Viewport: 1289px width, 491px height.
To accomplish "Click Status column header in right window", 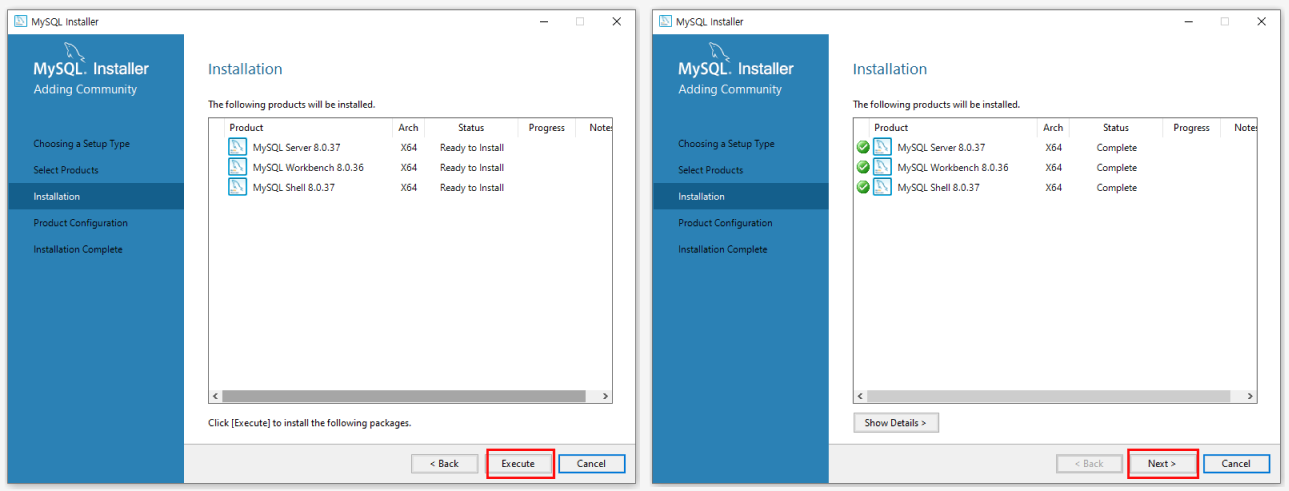I will point(1116,128).
